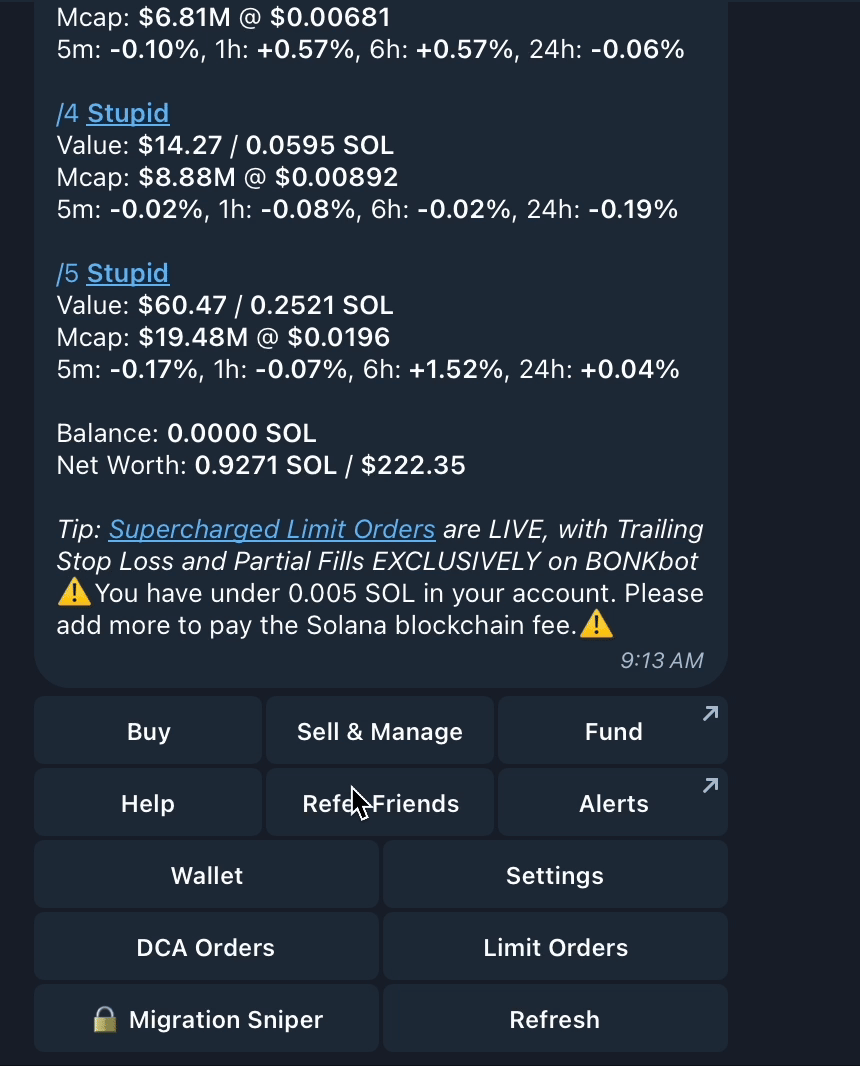The image size is (860, 1066).
Task: View DCA Orders
Action: click(x=207, y=947)
